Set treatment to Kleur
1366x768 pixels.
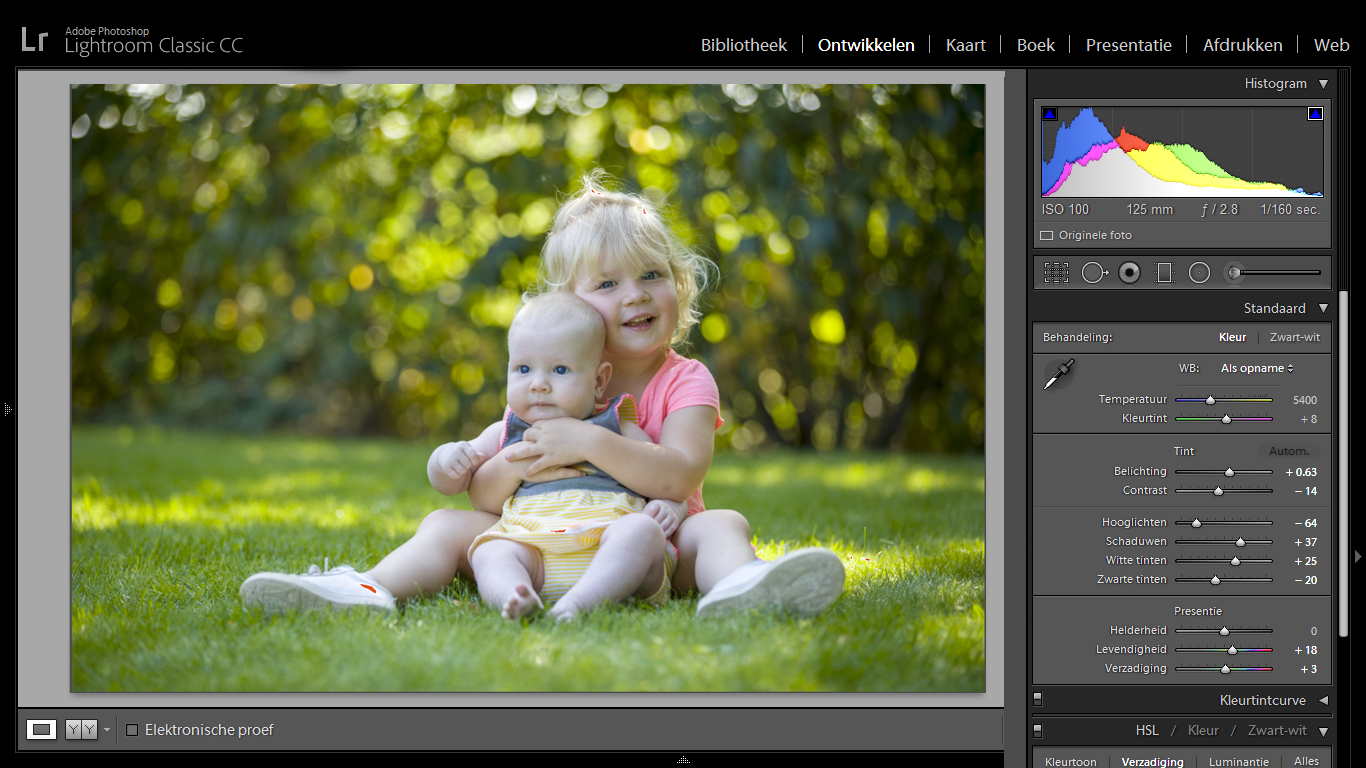[x=1232, y=338]
